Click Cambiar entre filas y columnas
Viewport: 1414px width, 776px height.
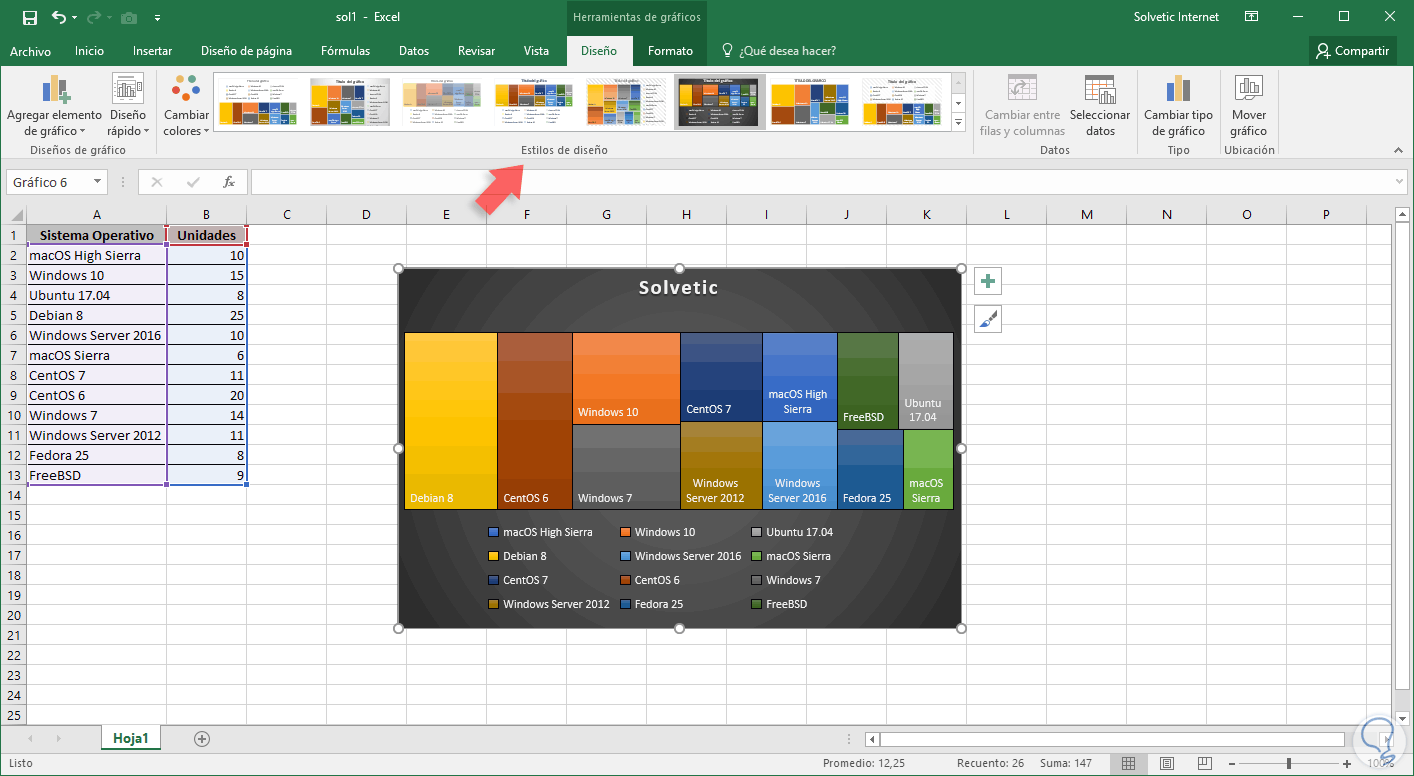(x=1021, y=106)
